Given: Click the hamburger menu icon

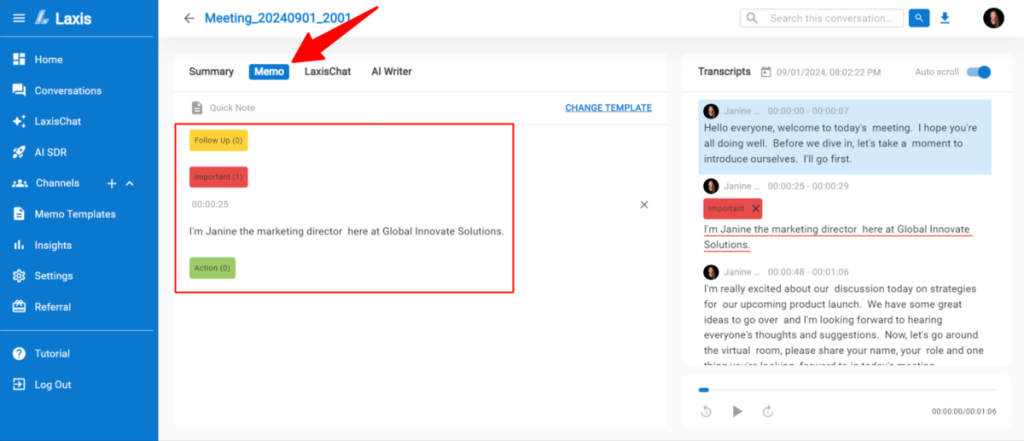Looking at the screenshot, I should pyautogui.click(x=18, y=18).
